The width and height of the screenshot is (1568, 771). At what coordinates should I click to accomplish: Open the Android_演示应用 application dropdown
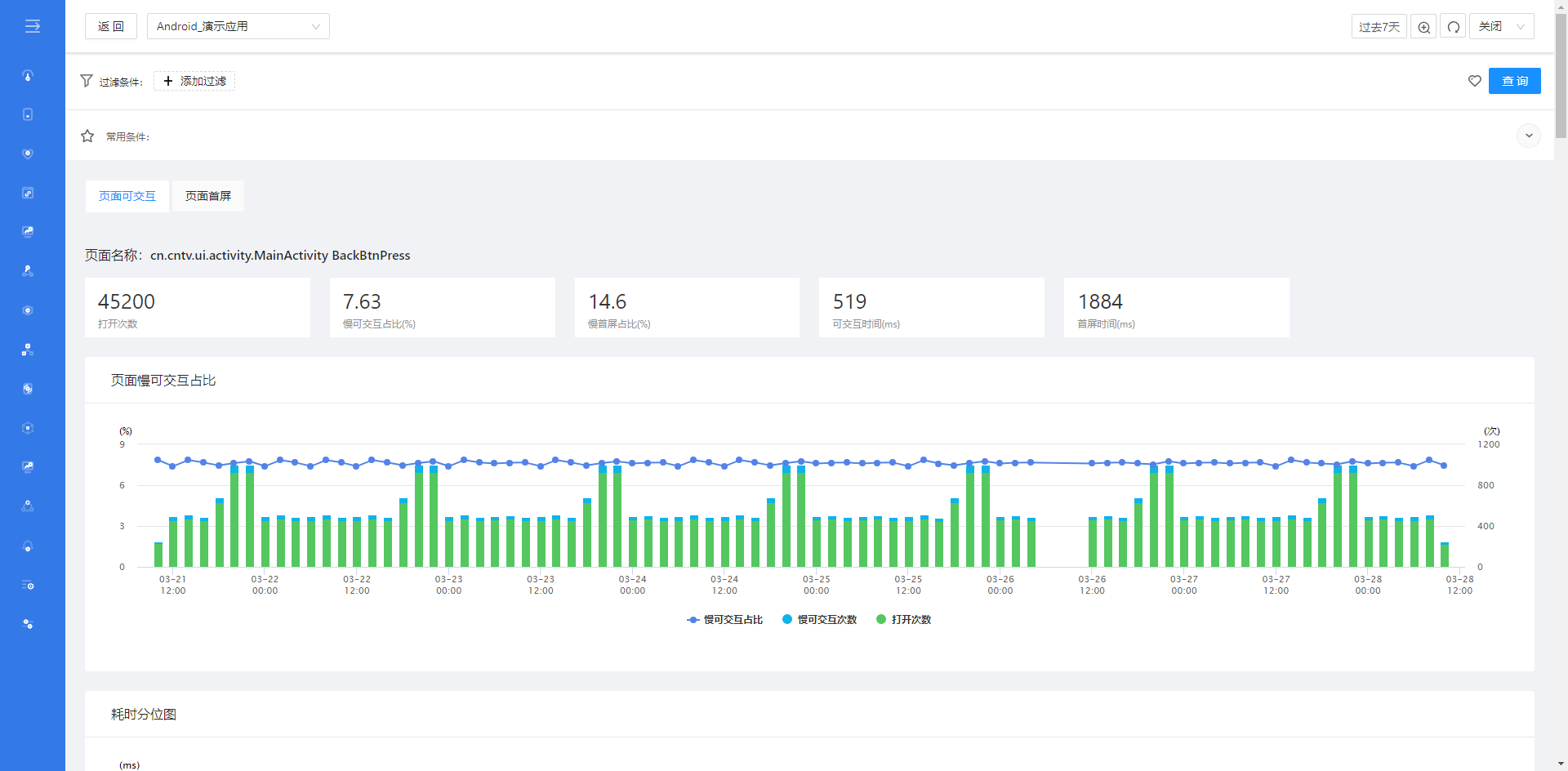[x=238, y=26]
